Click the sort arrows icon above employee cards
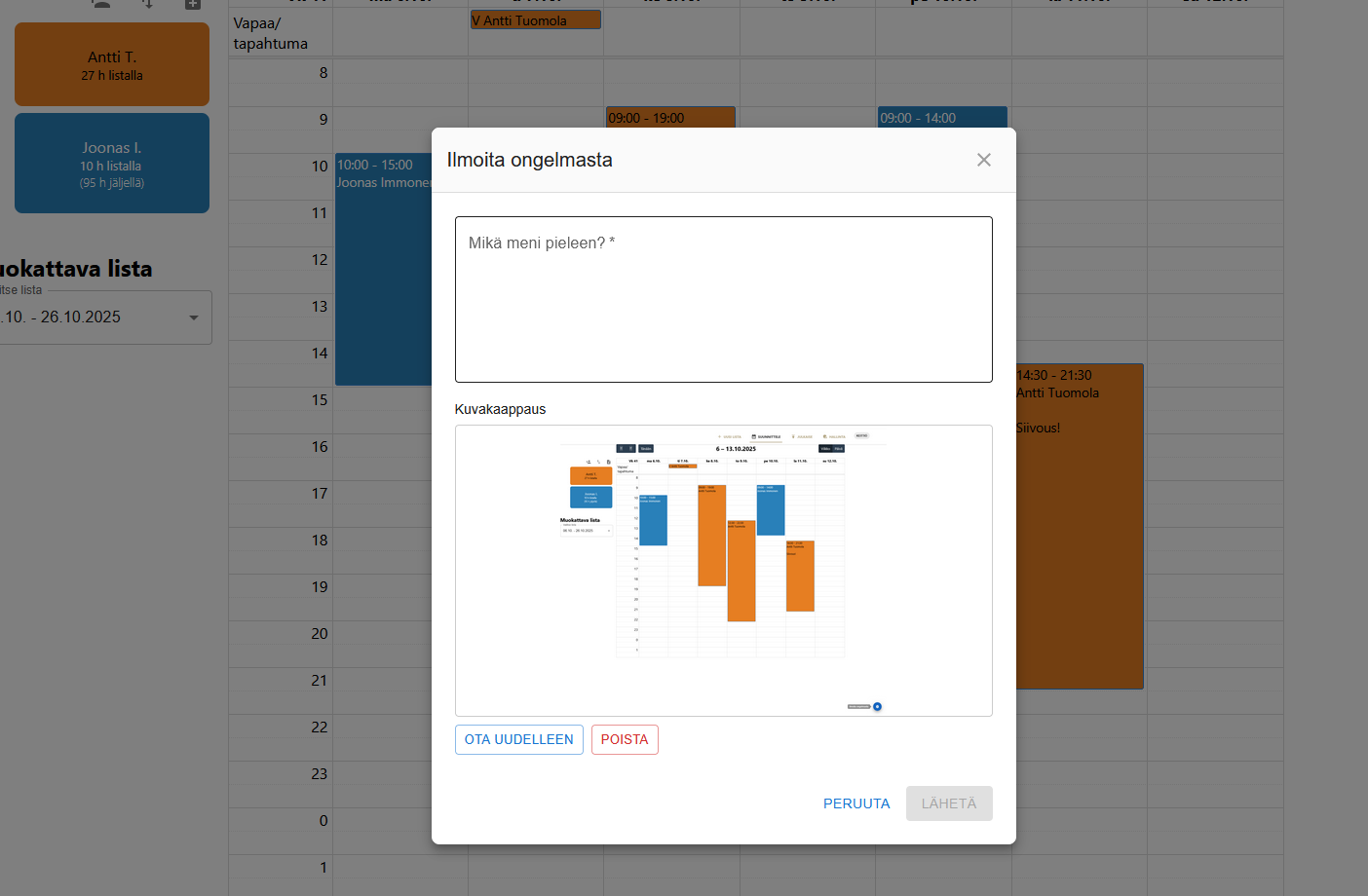Image resolution: width=1368 pixels, height=896 pixels. point(147,4)
